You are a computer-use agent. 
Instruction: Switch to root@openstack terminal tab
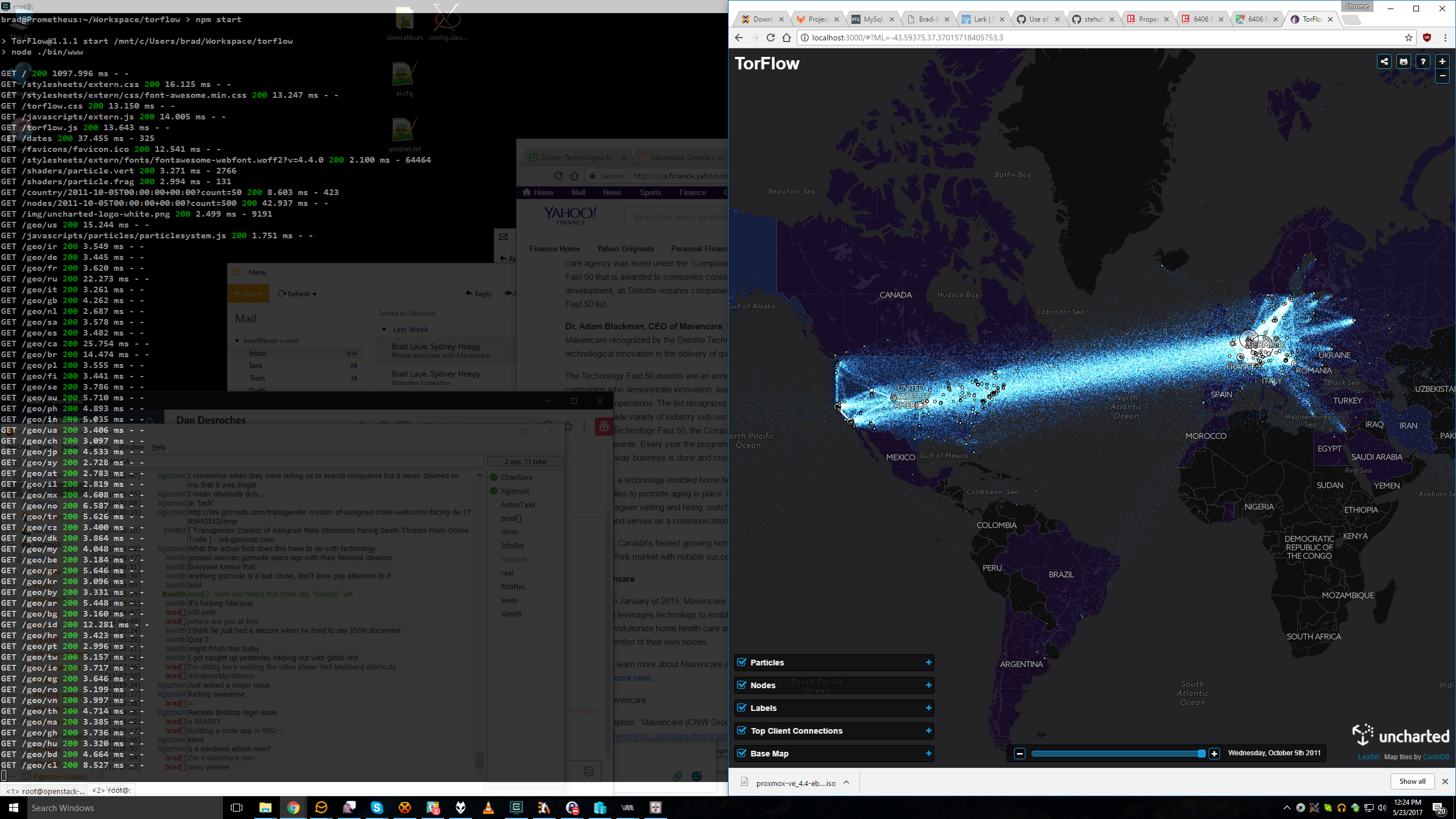(45, 791)
